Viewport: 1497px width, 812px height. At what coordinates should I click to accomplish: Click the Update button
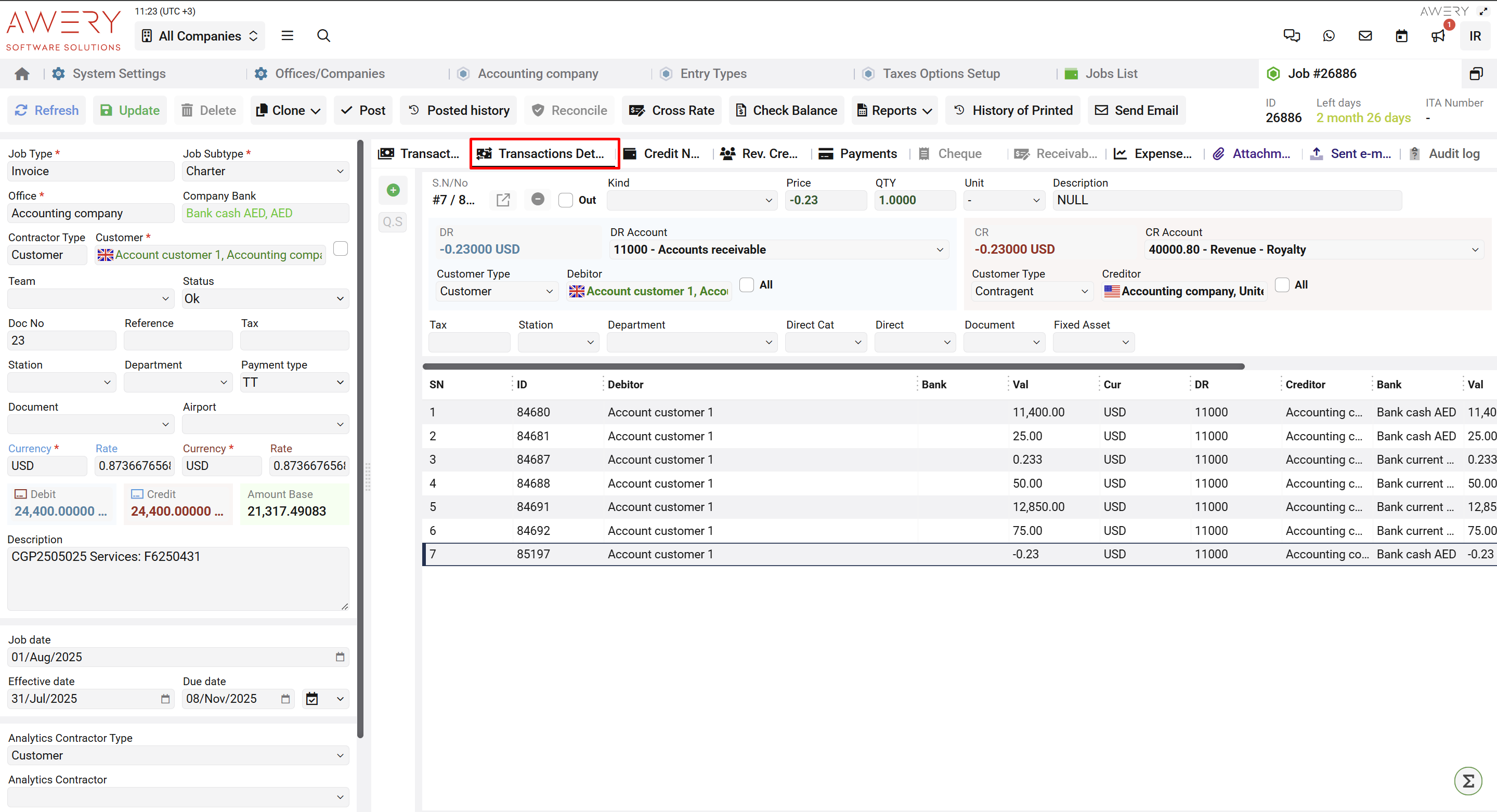click(x=130, y=110)
